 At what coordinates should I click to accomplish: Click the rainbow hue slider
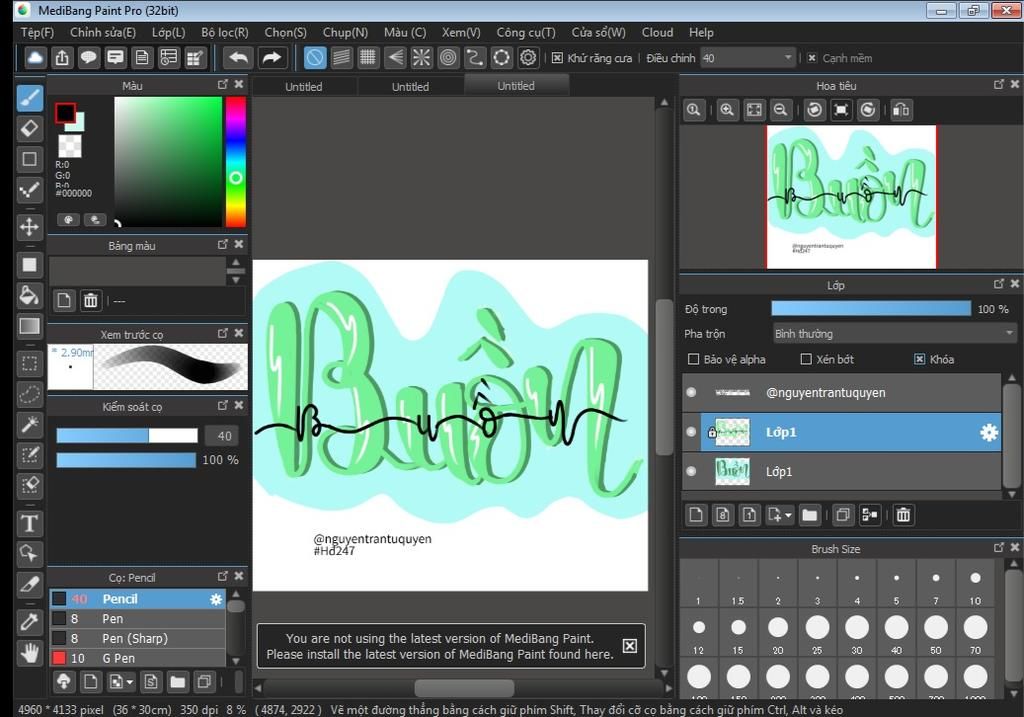[x=236, y=162]
